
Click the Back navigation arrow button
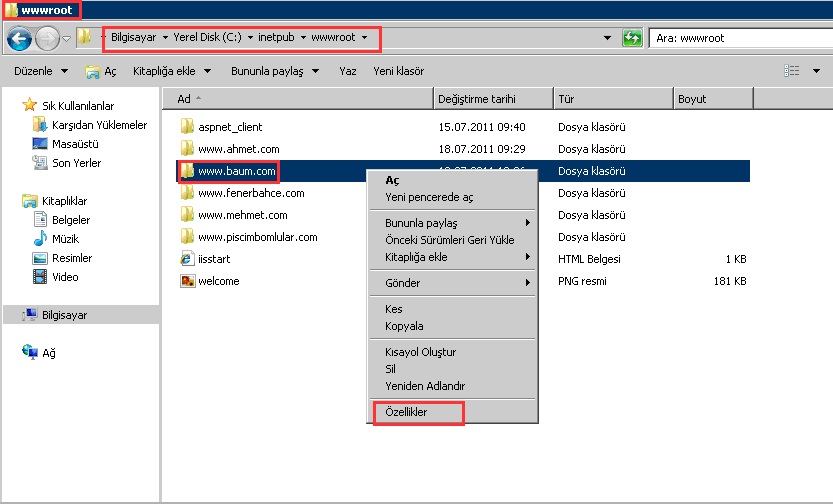(x=20, y=38)
